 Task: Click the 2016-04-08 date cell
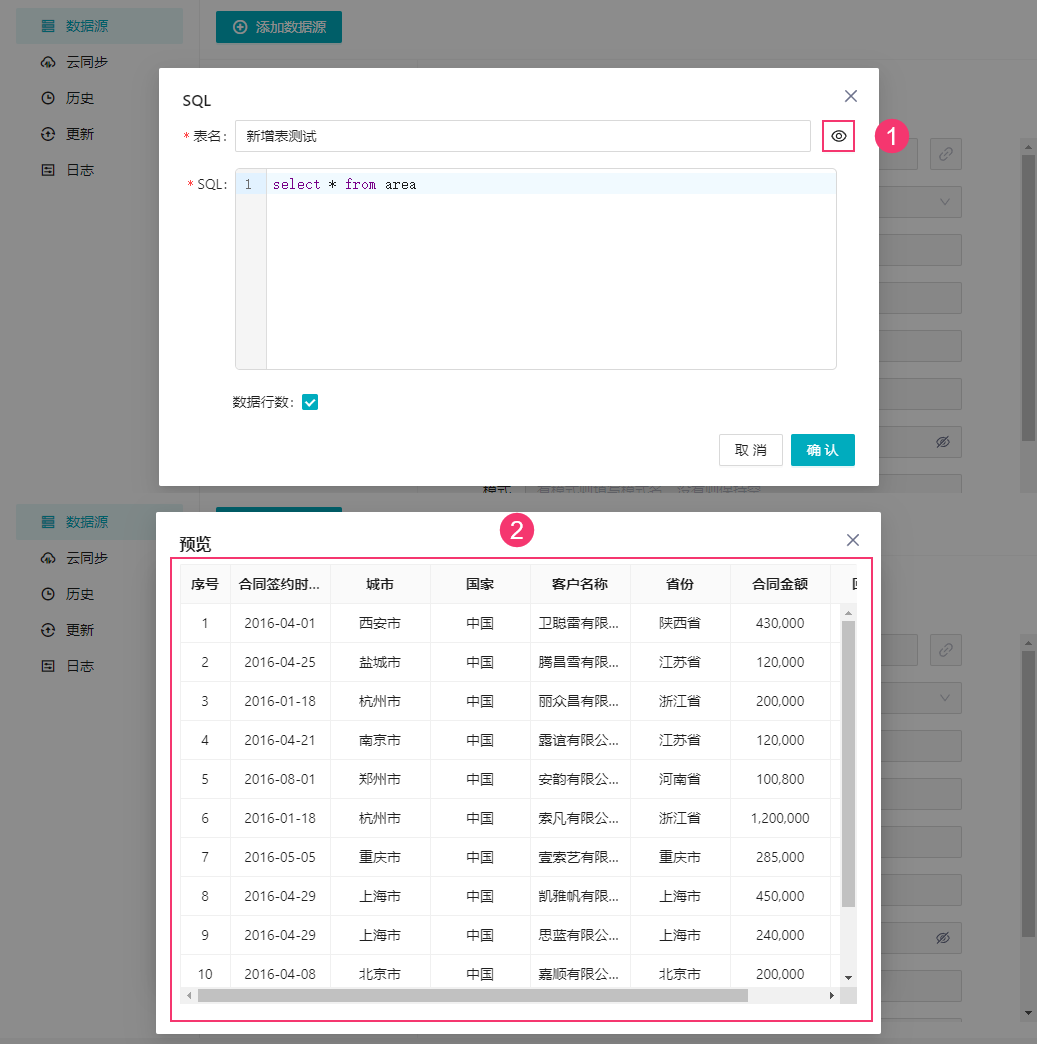click(280, 974)
